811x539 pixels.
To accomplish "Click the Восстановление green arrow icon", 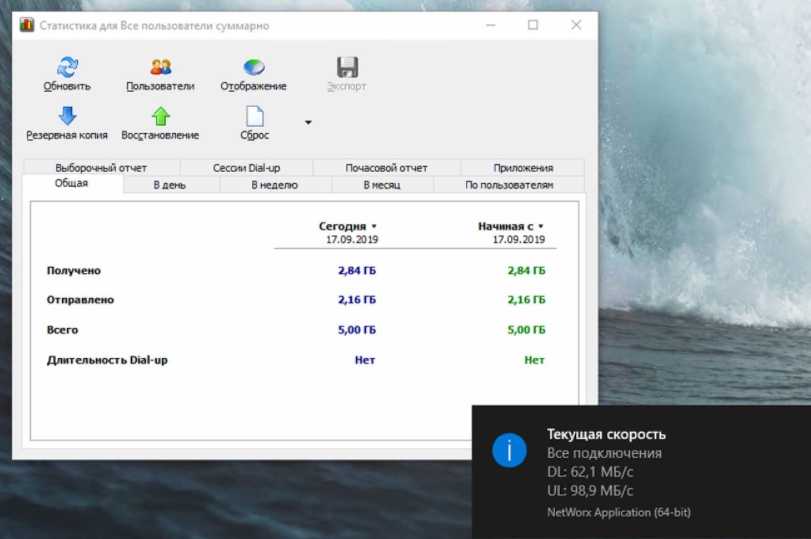I will pyautogui.click(x=160, y=116).
